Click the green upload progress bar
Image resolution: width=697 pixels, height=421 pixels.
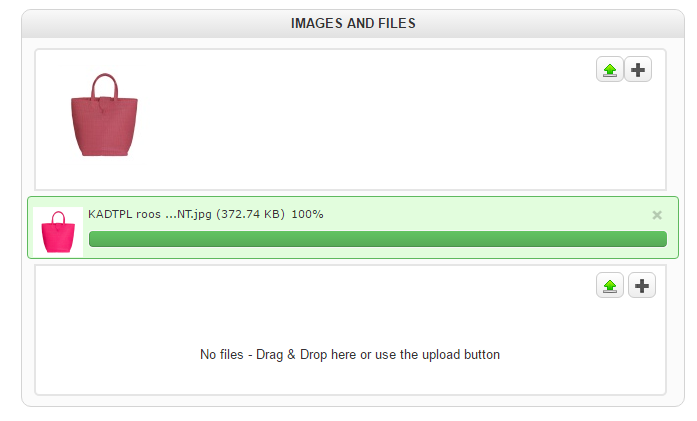tap(377, 239)
